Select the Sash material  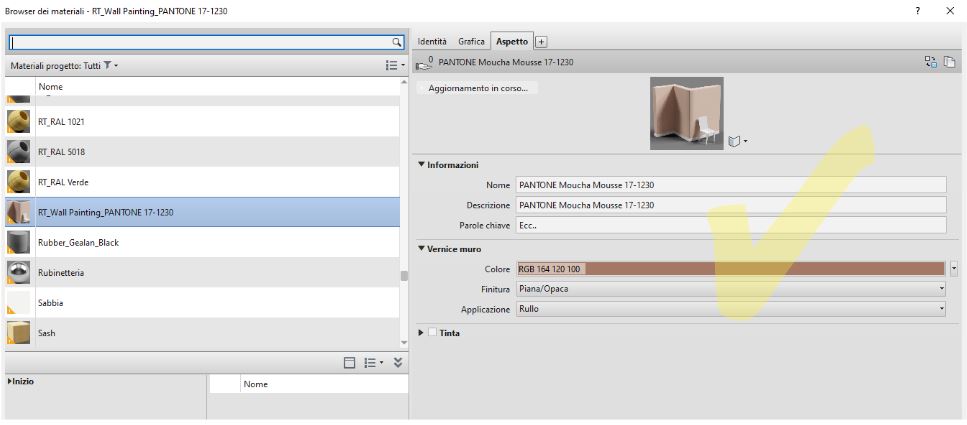click(x=202, y=333)
